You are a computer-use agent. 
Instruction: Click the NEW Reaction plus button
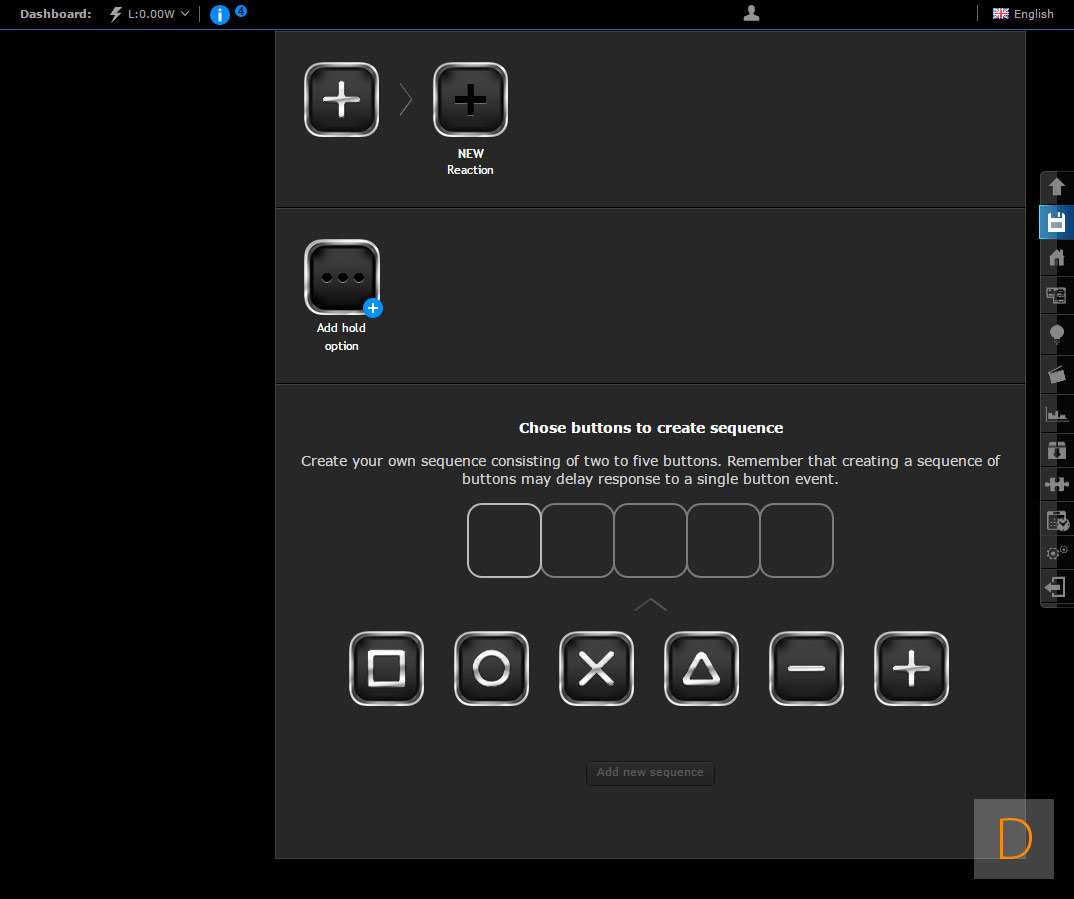(x=470, y=100)
